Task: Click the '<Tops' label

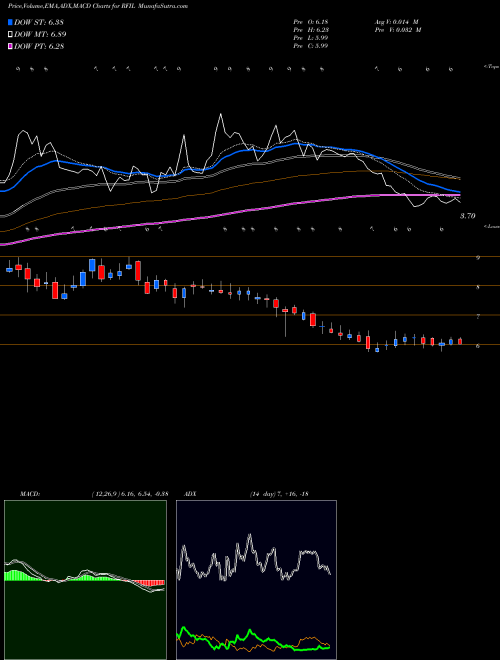Action: (x=491, y=67)
